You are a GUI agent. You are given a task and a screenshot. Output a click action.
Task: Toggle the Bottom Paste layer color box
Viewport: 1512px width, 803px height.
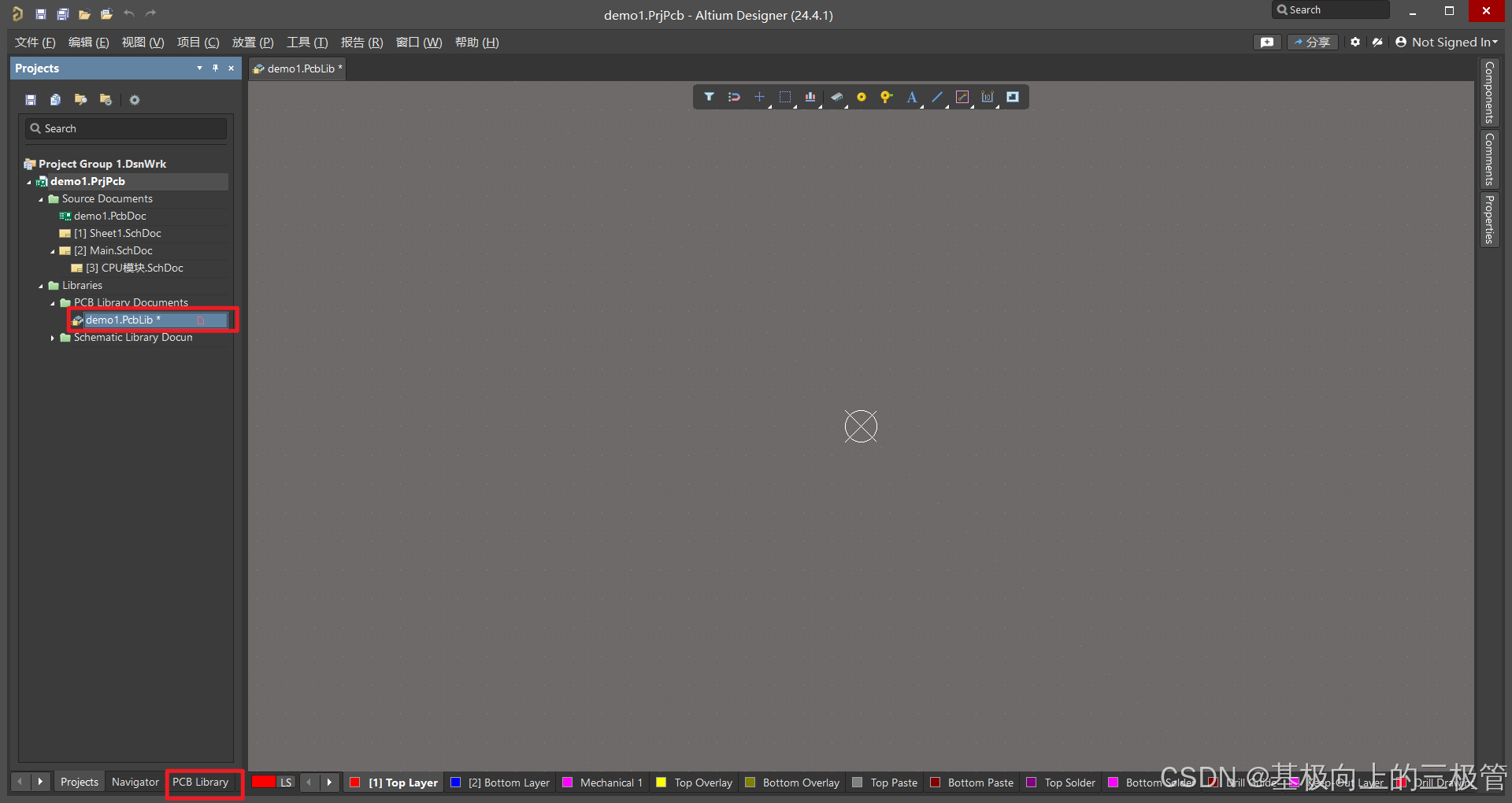pyautogui.click(x=935, y=783)
